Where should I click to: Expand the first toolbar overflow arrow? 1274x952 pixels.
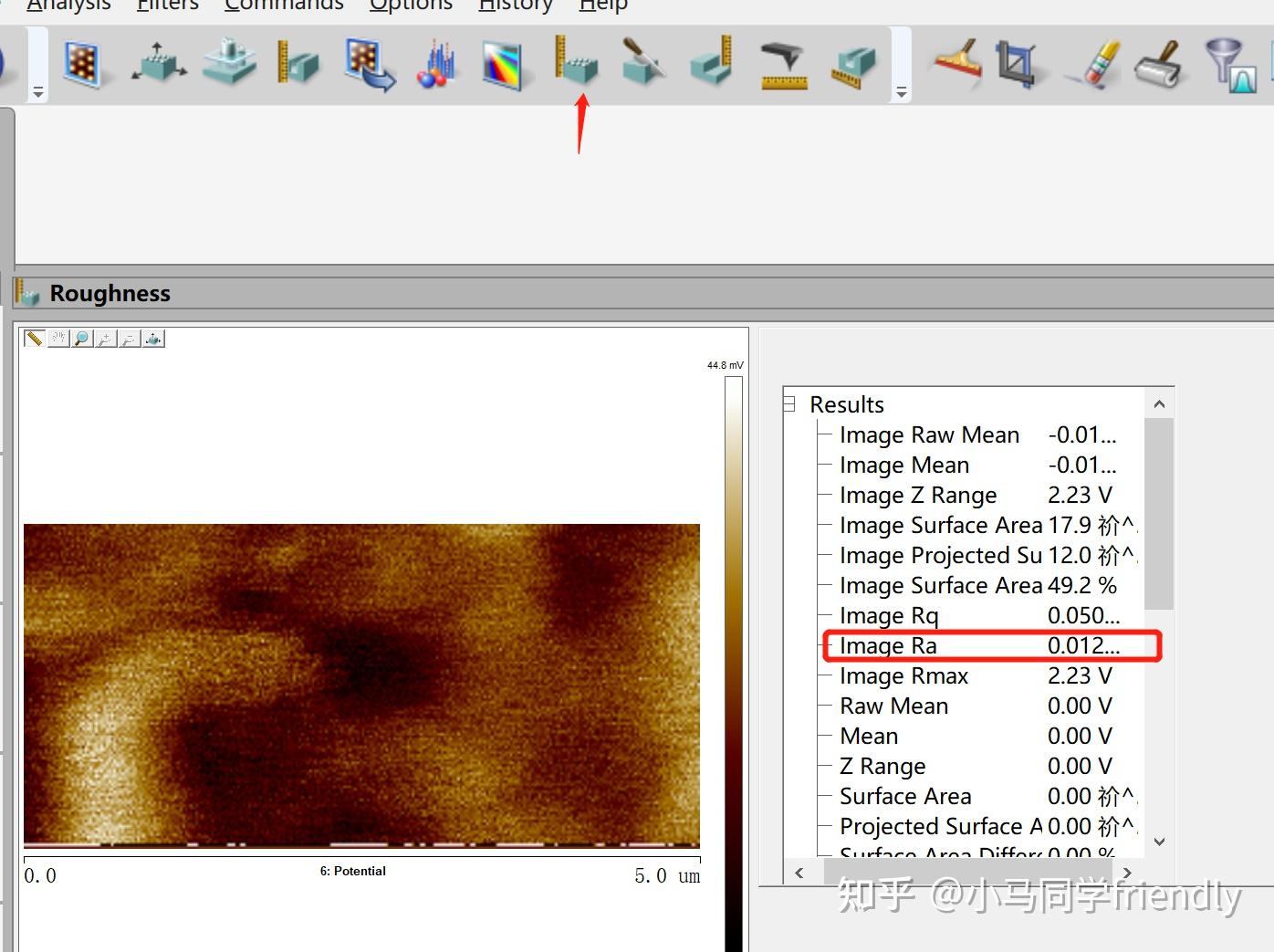[x=37, y=92]
